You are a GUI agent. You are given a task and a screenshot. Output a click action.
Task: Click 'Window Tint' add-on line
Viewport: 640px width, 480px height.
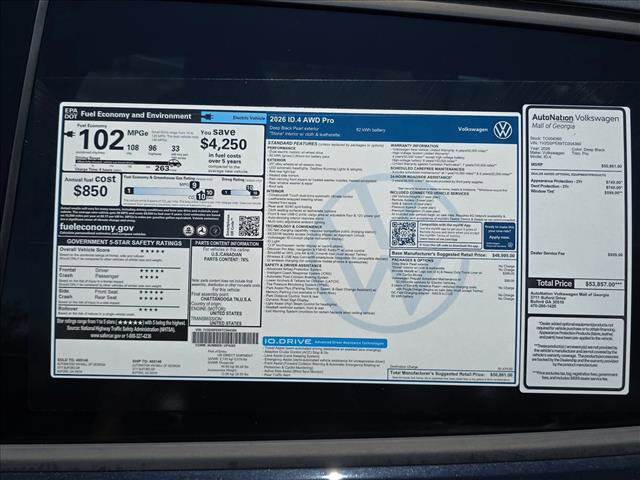coord(576,191)
